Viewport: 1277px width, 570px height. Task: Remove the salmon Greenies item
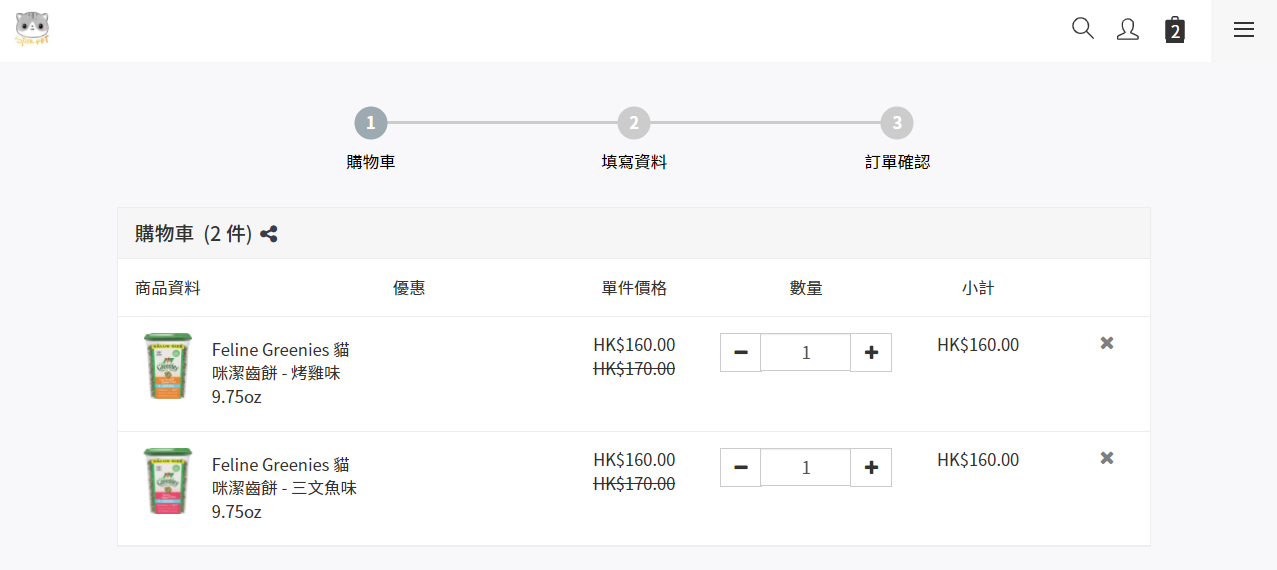pyautogui.click(x=1107, y=458)
